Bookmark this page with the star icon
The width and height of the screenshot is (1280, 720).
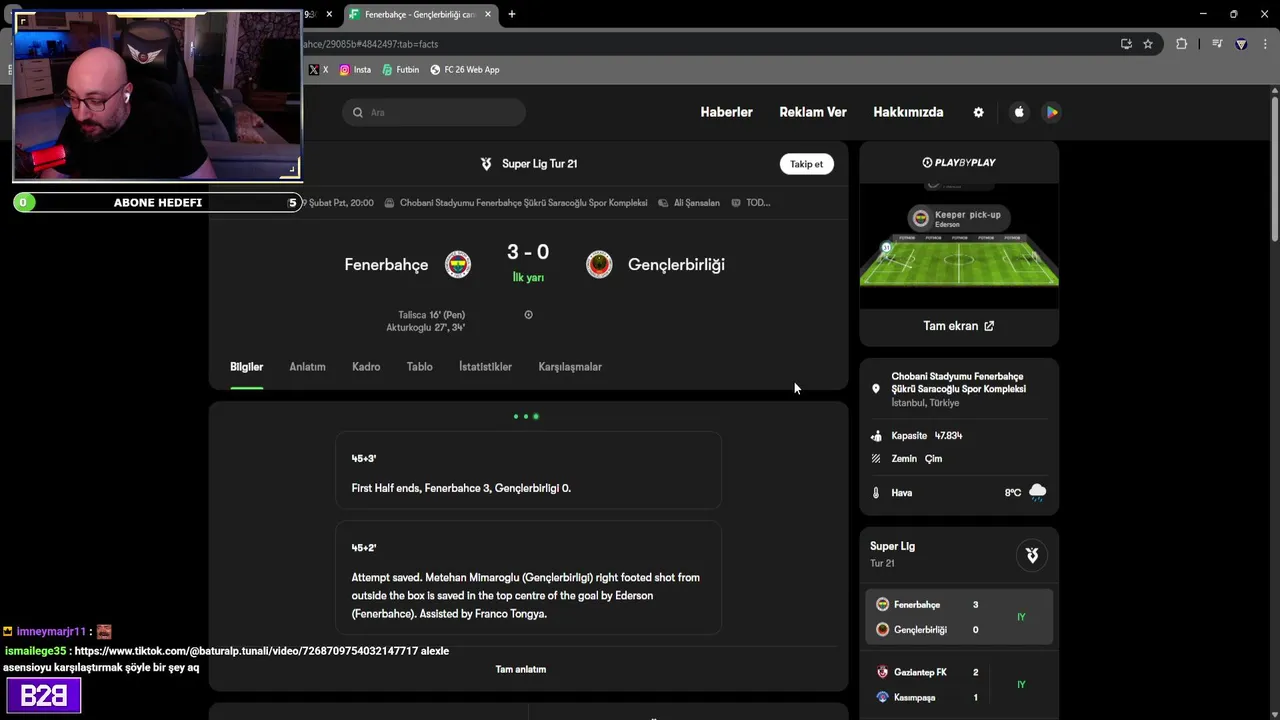(1148, 44)
